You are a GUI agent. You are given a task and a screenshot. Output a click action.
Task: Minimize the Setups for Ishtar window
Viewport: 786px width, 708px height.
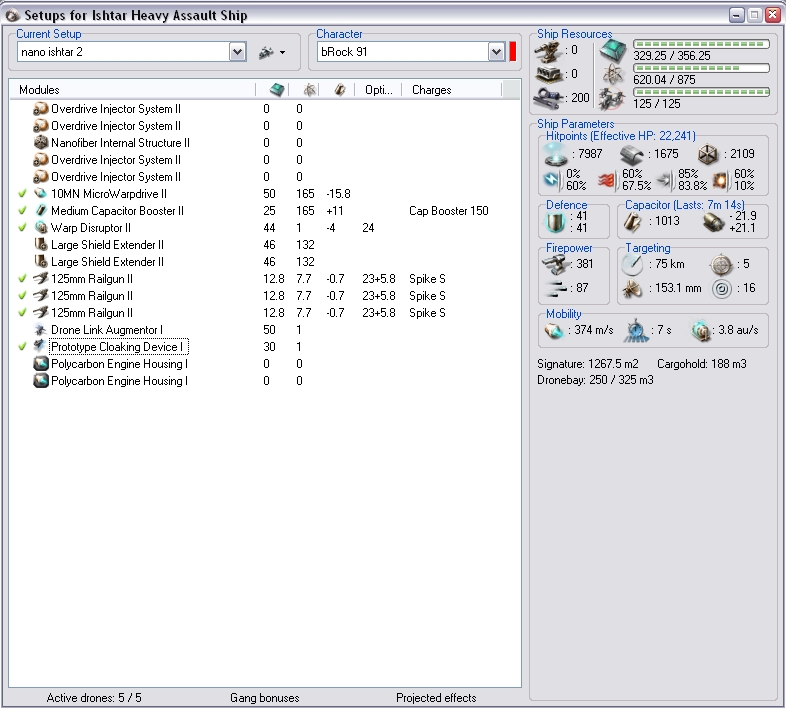point(736,15)
